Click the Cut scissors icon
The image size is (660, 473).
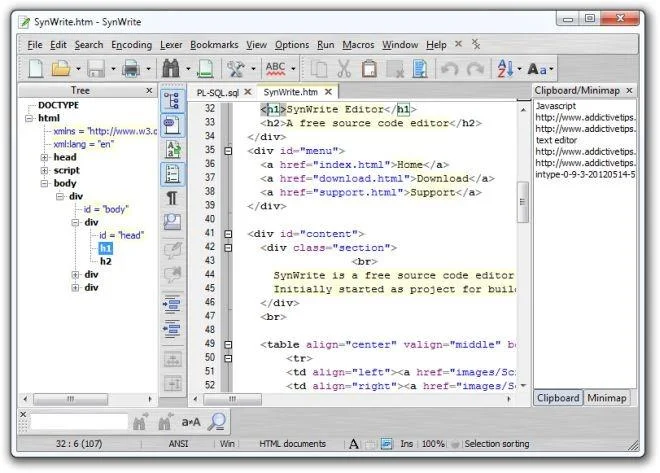tap(344, 68)
